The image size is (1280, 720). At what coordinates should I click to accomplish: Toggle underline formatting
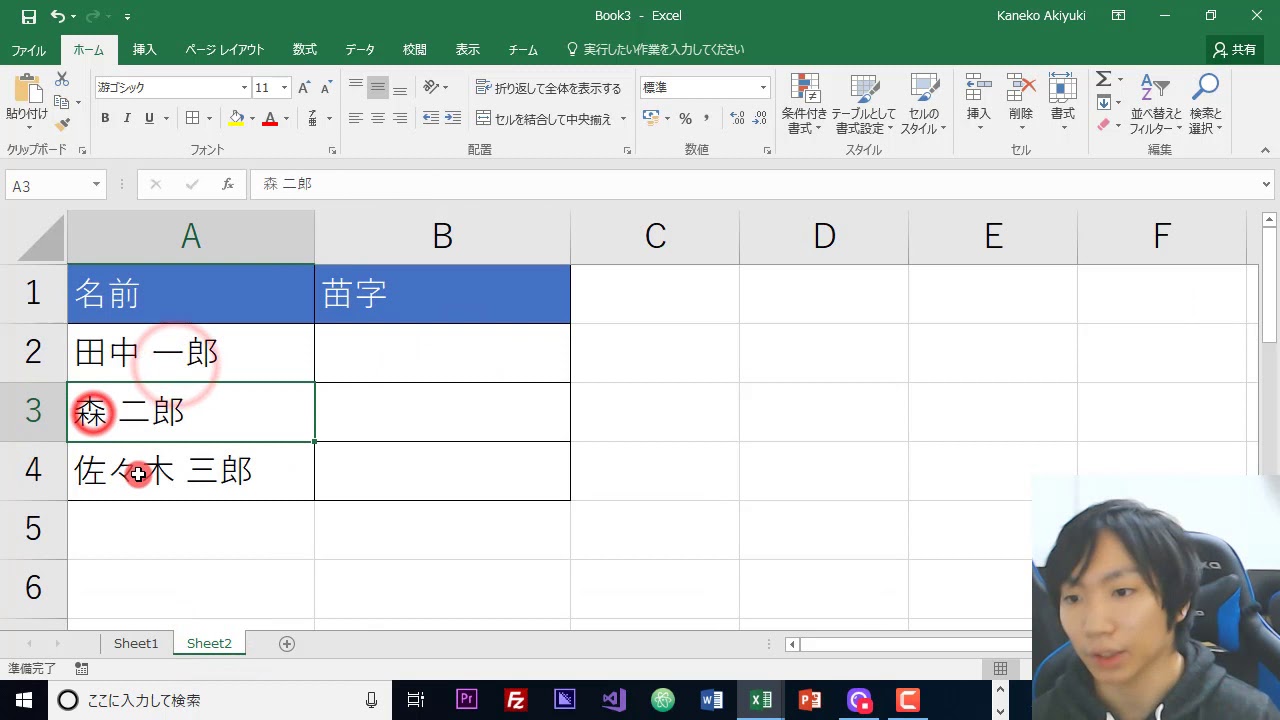[149, 118]
